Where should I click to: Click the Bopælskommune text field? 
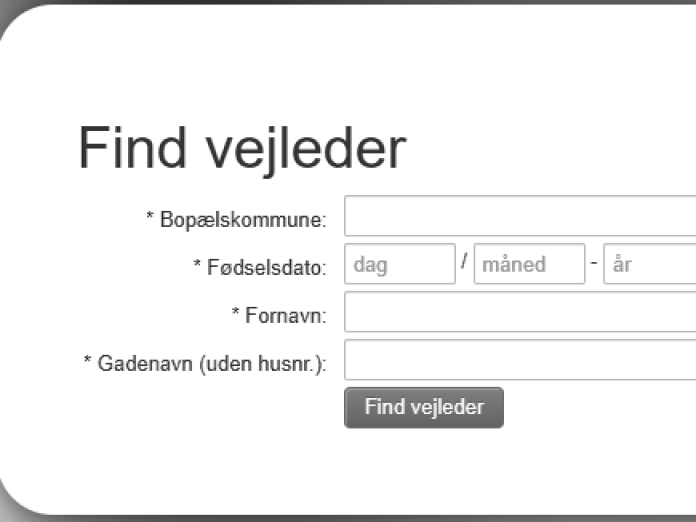coord(520,217)
